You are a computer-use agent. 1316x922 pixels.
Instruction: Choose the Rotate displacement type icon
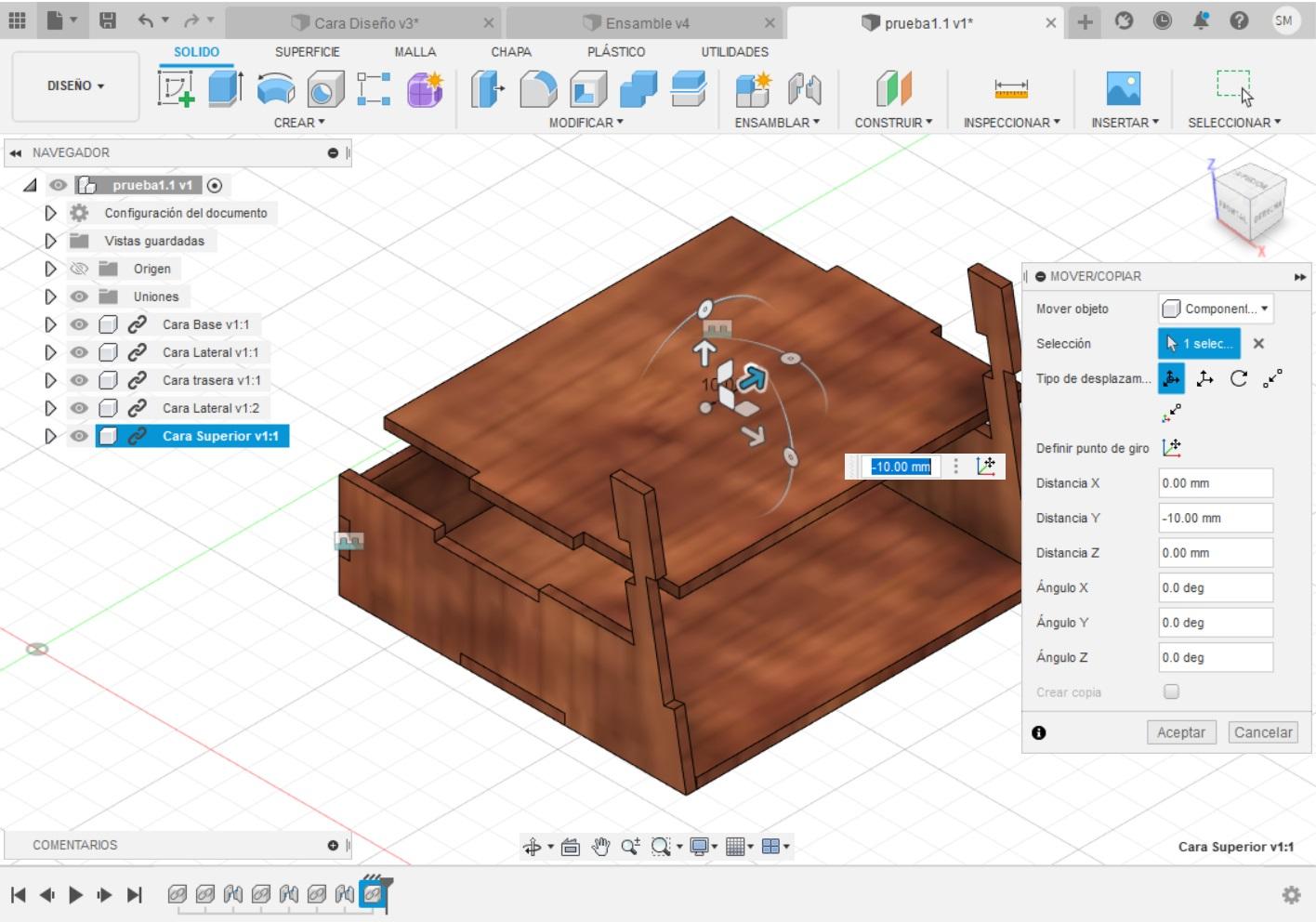click(x=1238, y=378)
